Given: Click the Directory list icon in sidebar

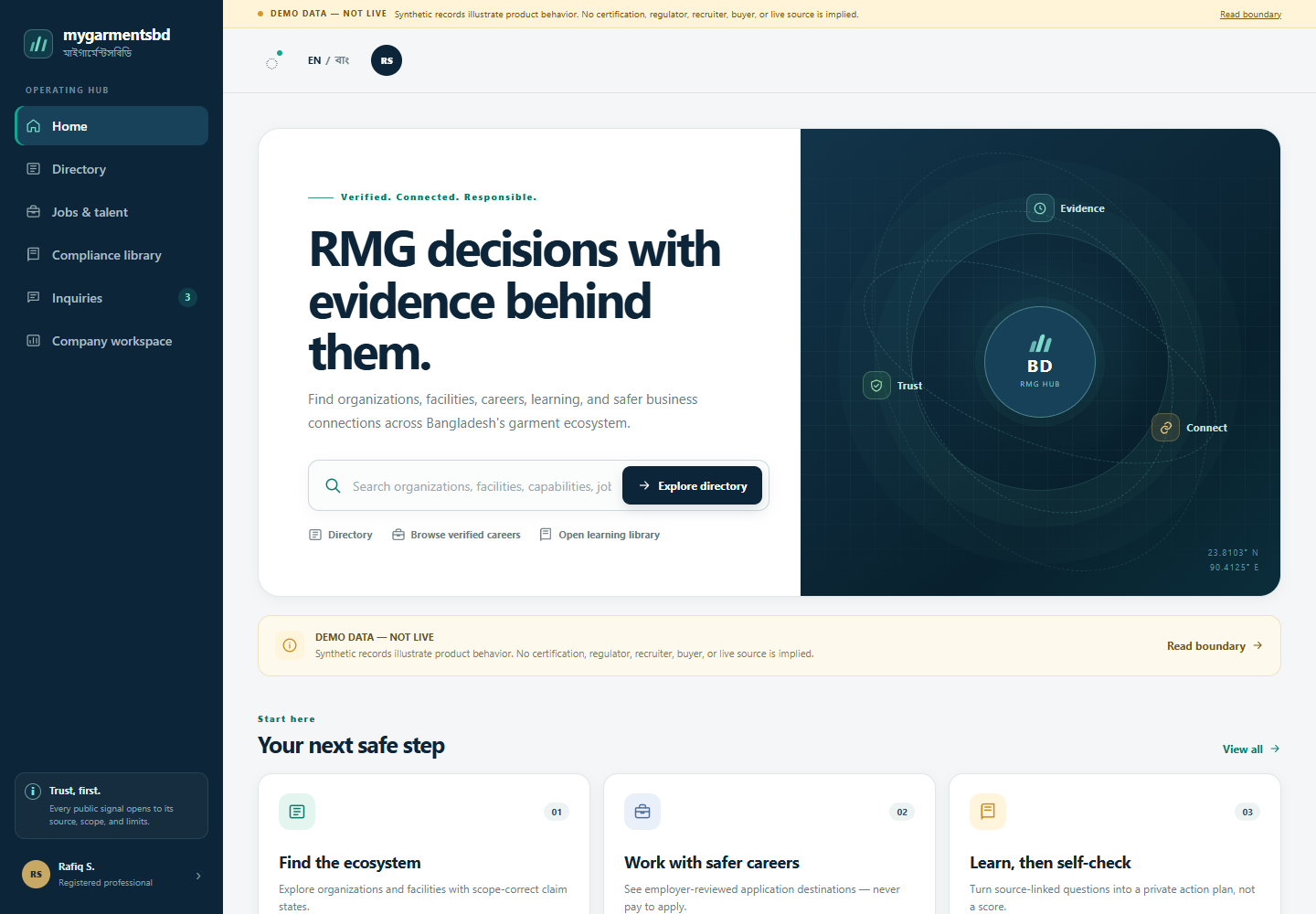Looking at the screenshot, I should 34,168.
